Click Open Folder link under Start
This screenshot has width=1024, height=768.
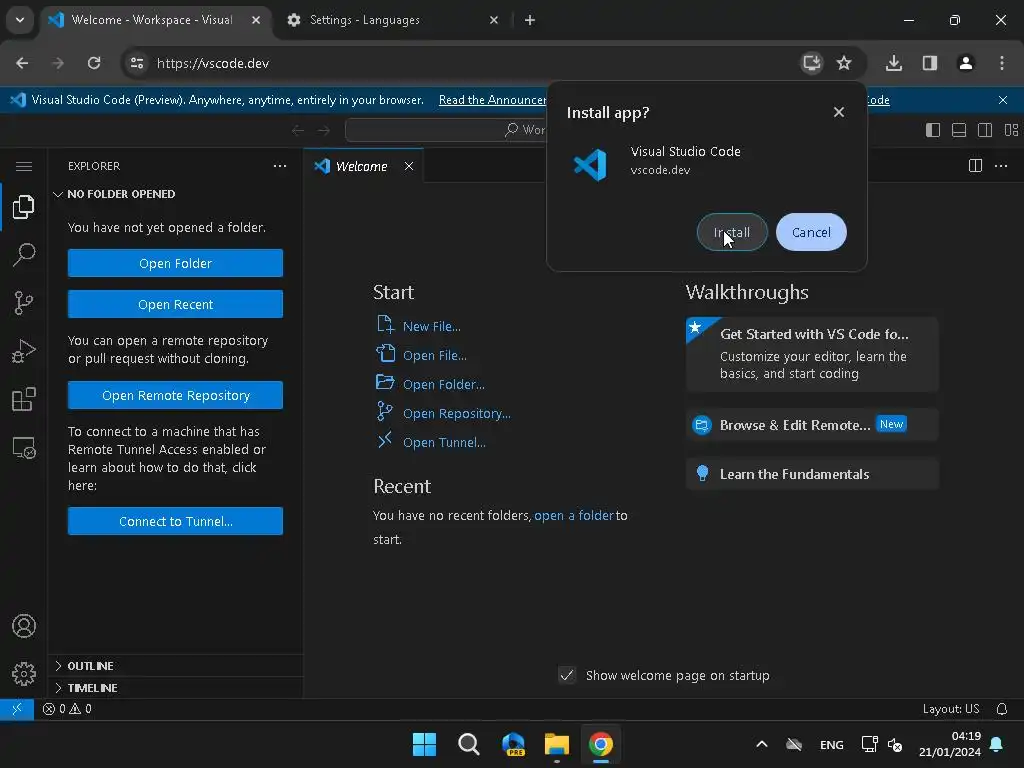pyautogui.click(x=443, y=384)
